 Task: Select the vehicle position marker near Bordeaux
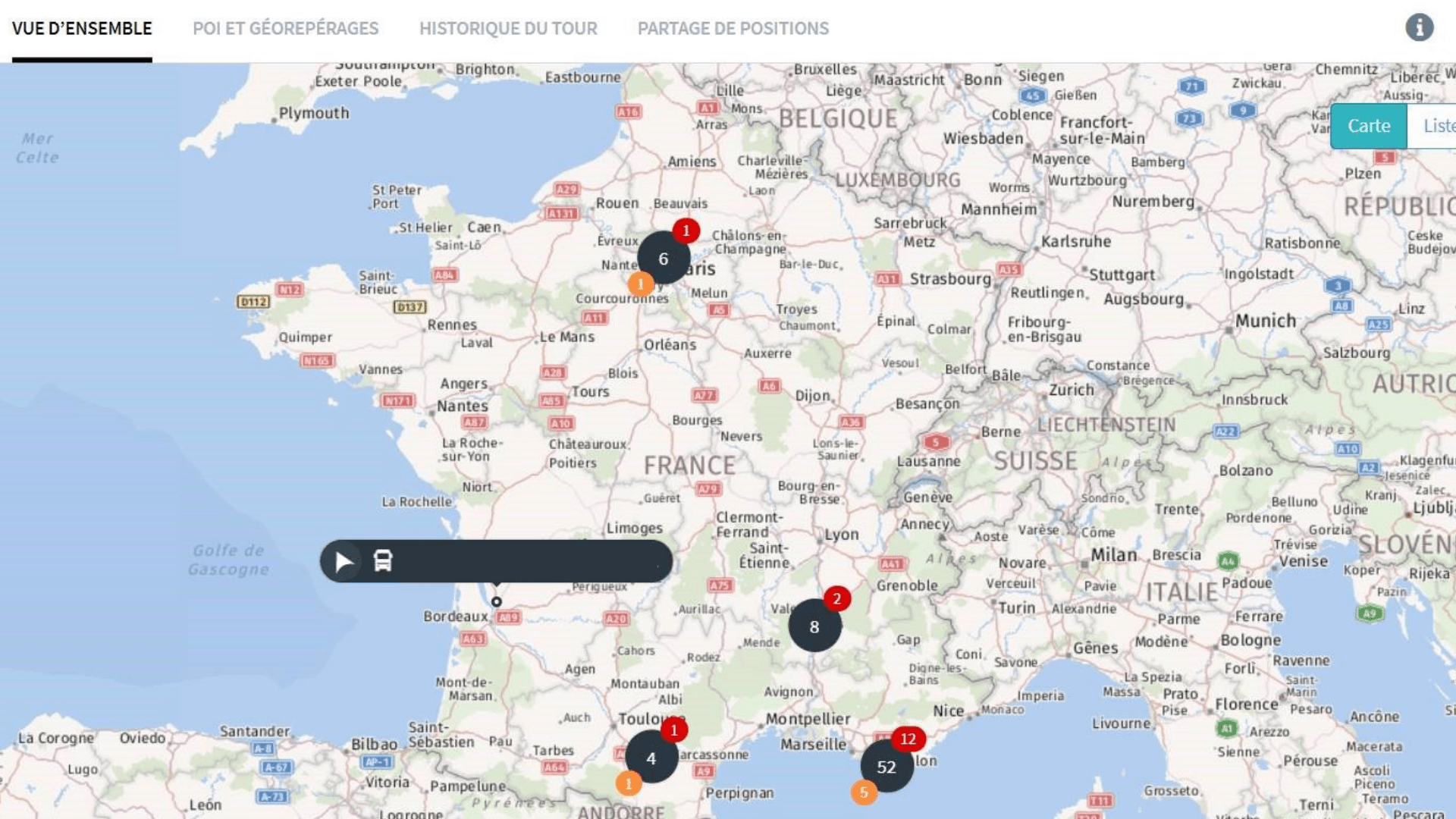click(496, 601)
